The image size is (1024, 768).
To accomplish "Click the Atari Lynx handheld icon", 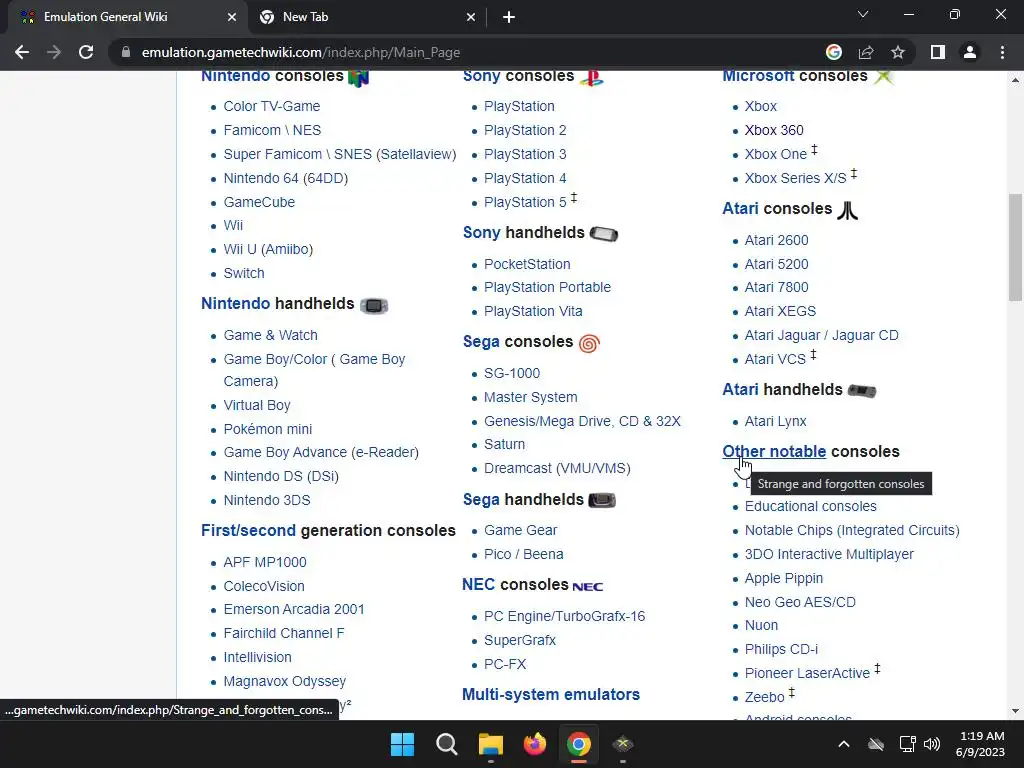I will (x=861, y=391).
